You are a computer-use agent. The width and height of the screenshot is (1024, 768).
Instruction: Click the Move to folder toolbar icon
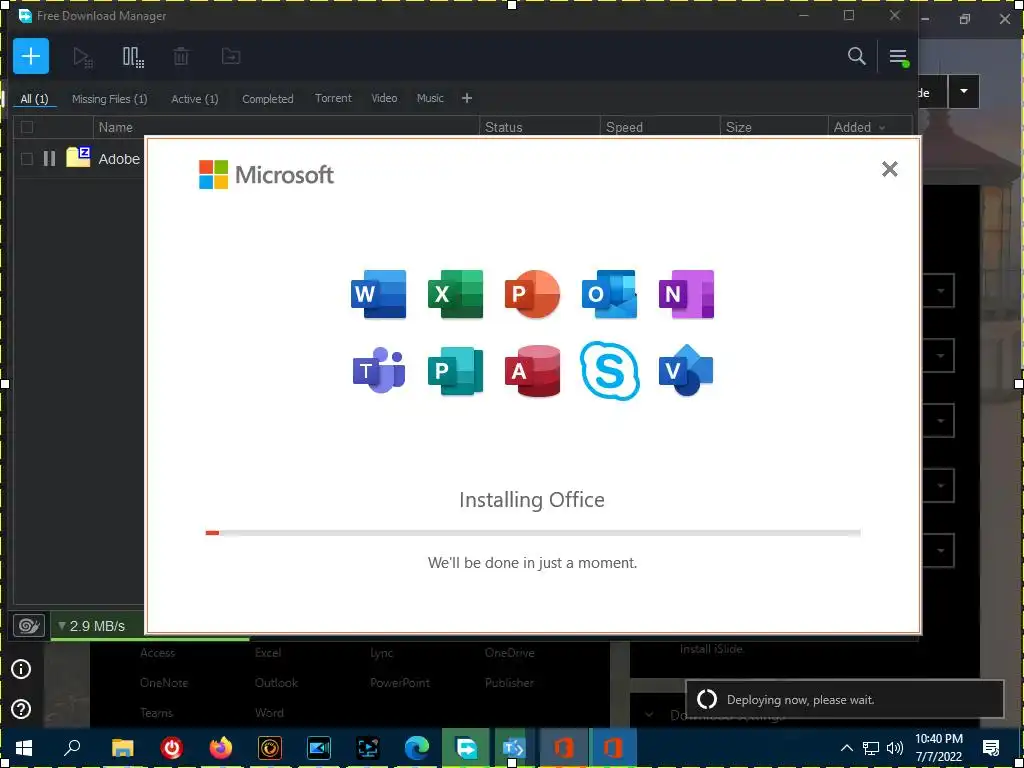pyautogui.click(x=231, y=56)
